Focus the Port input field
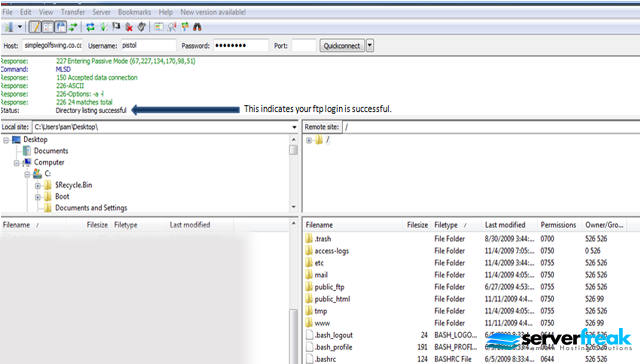This screenshot has height=364, width=640. pyautogui.click(x=304, y=45)
